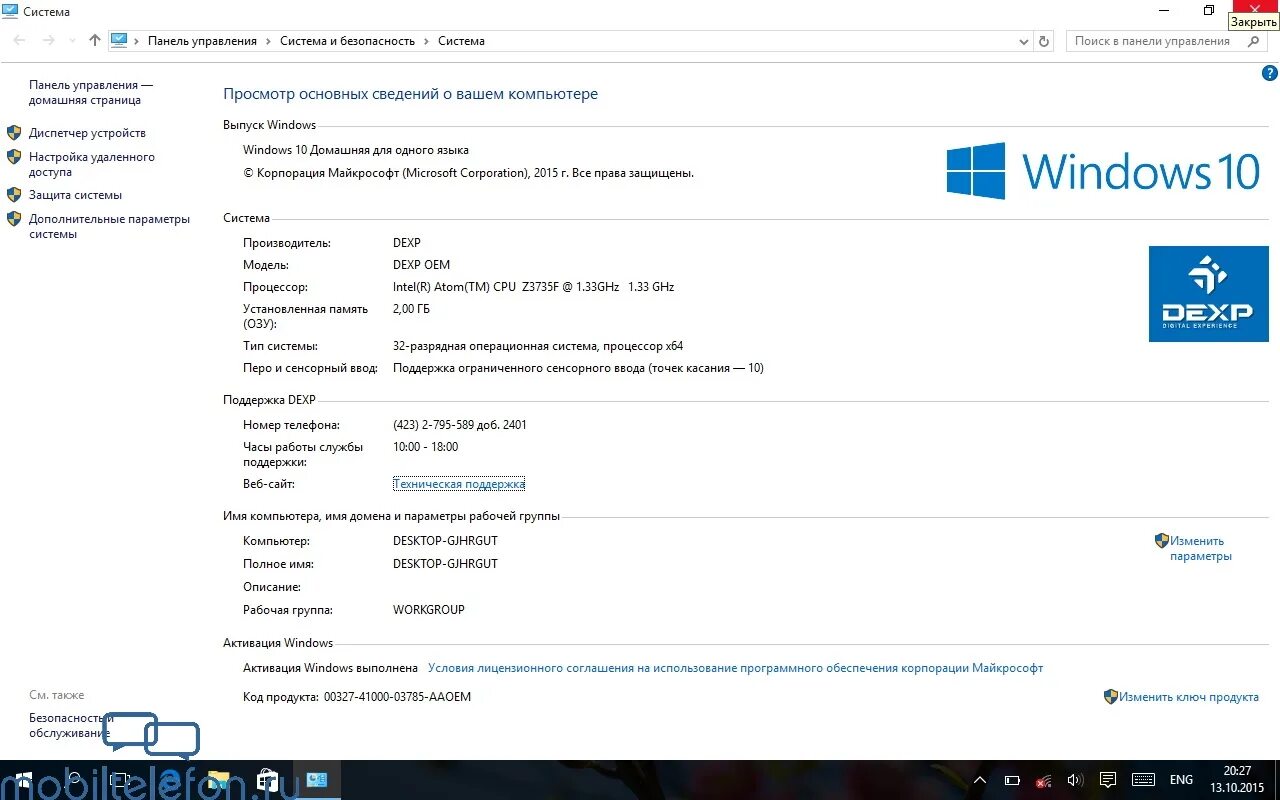Click computer name DESKTOP-GJHRGUT value
This screenshot has width=1280, height=800.
[x=445, y=541]
